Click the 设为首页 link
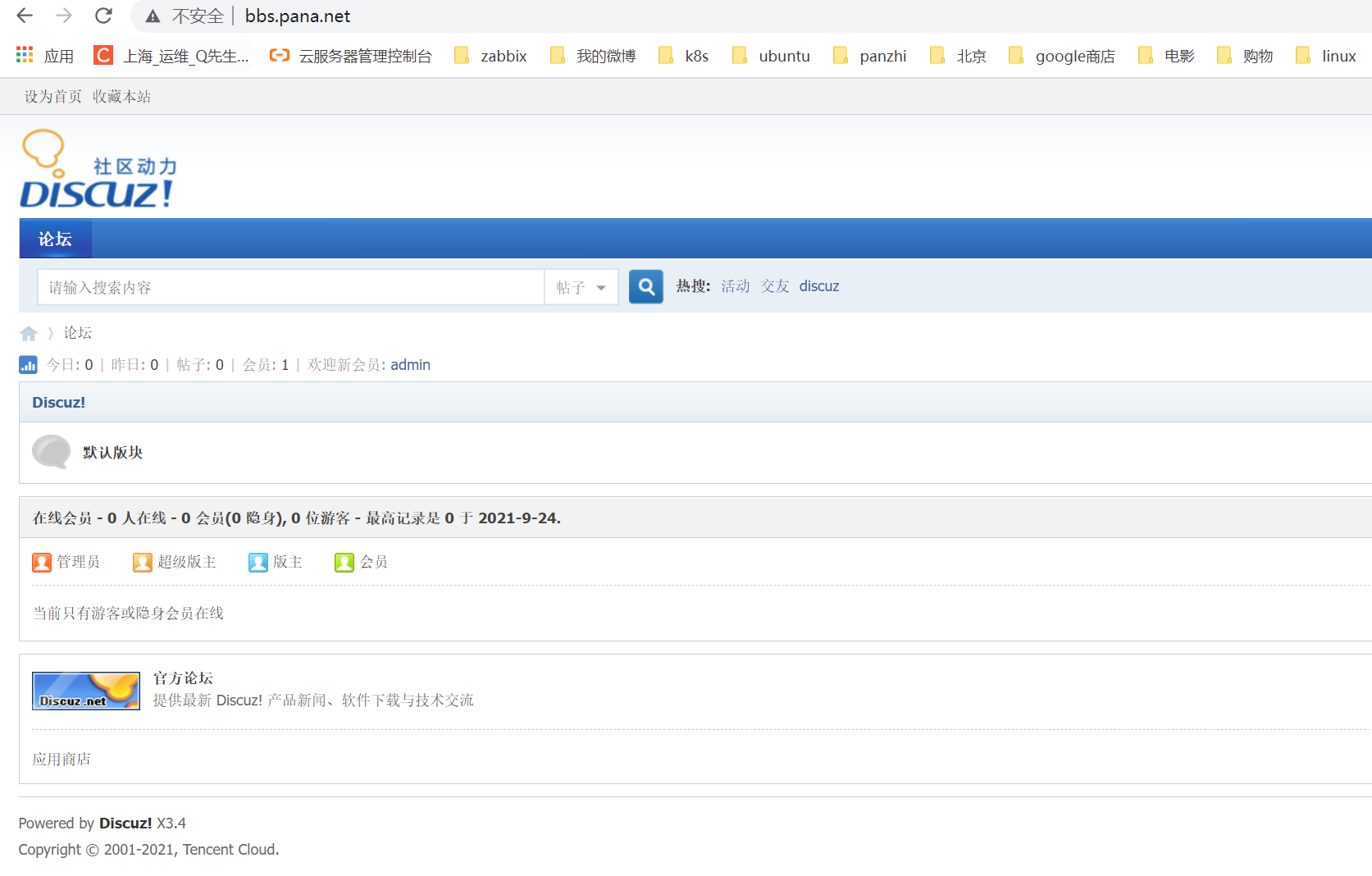This screenshot has width=1372, height=876. [53, 97]
